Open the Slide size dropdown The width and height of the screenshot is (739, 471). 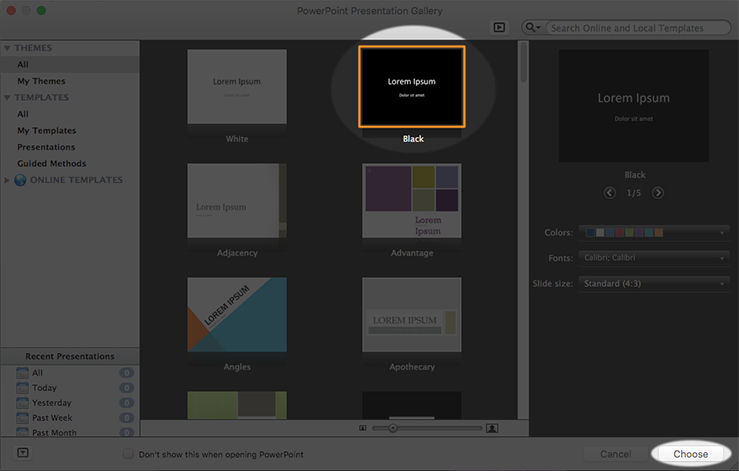tap(654, 283)
